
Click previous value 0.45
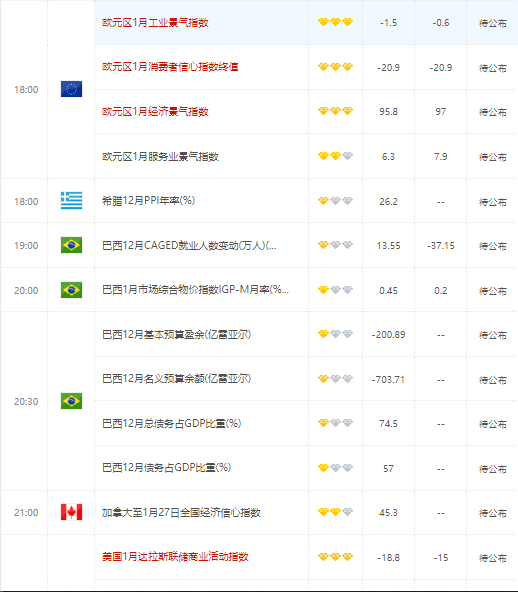(x=388, y=290)
